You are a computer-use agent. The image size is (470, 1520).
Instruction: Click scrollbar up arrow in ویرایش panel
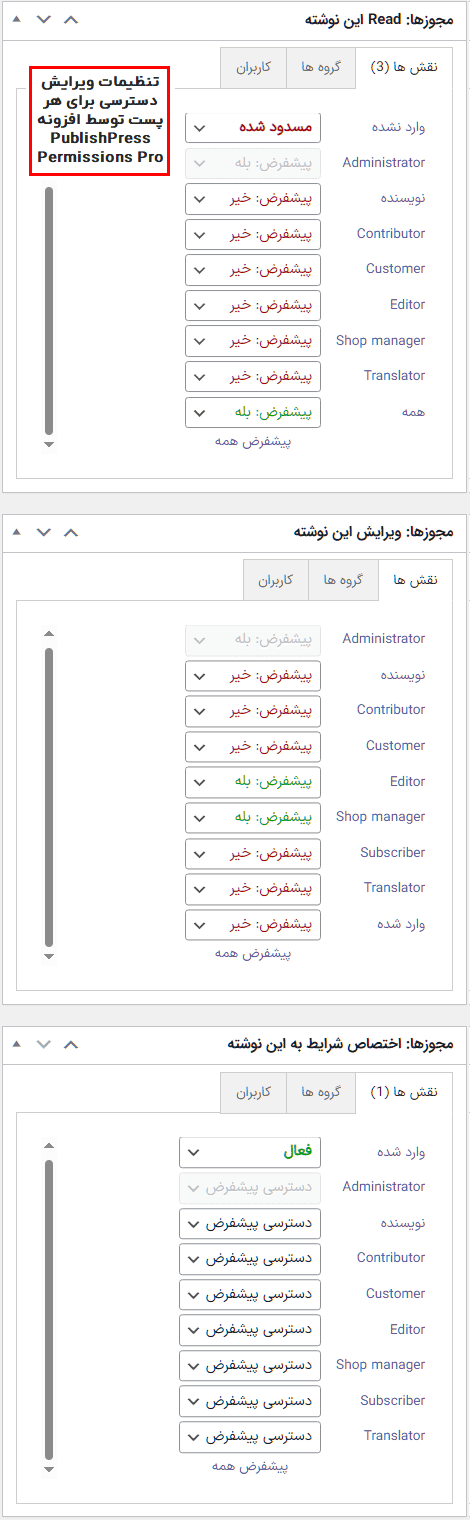pyautogui.click(x=49, y=633)
